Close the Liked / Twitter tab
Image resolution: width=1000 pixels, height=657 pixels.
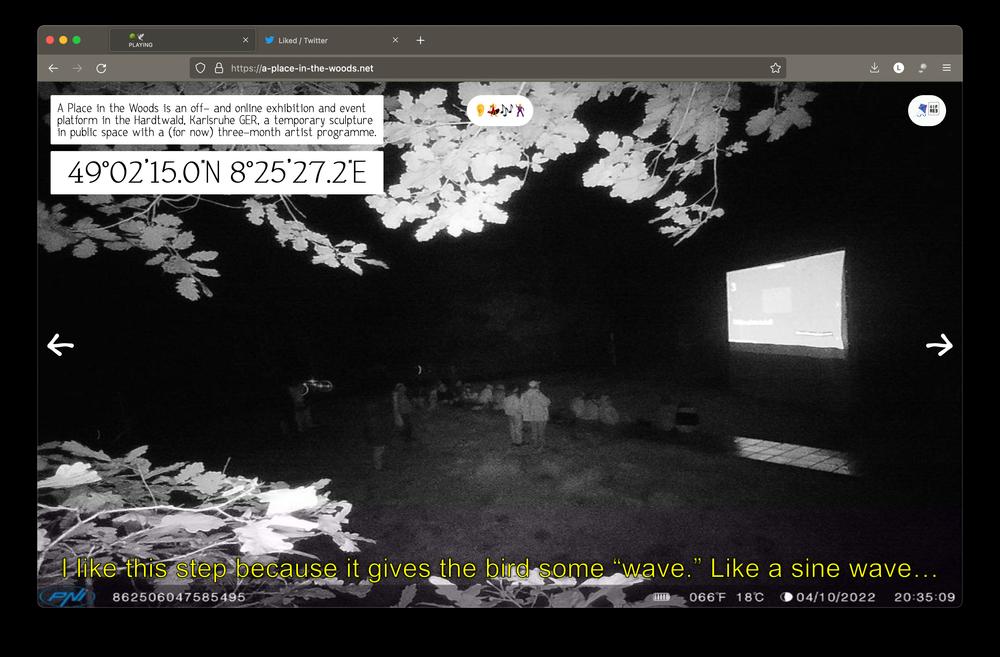click(395, 40)
